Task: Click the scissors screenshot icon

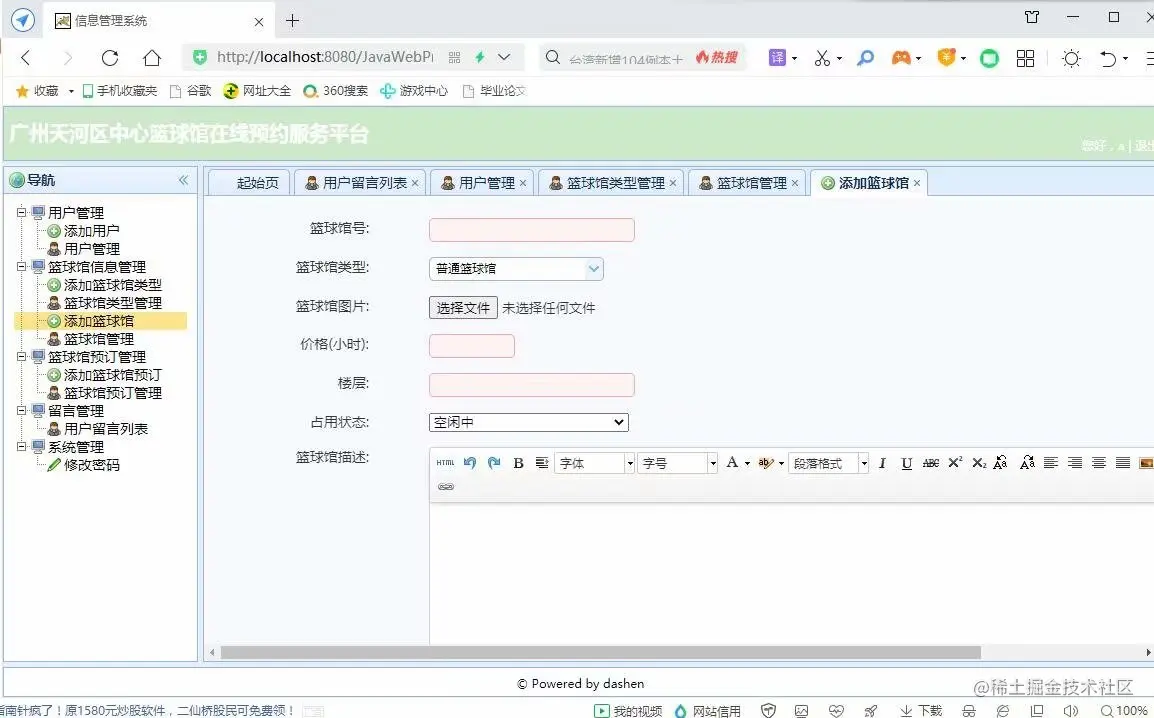Action: (x=822, y=57)
